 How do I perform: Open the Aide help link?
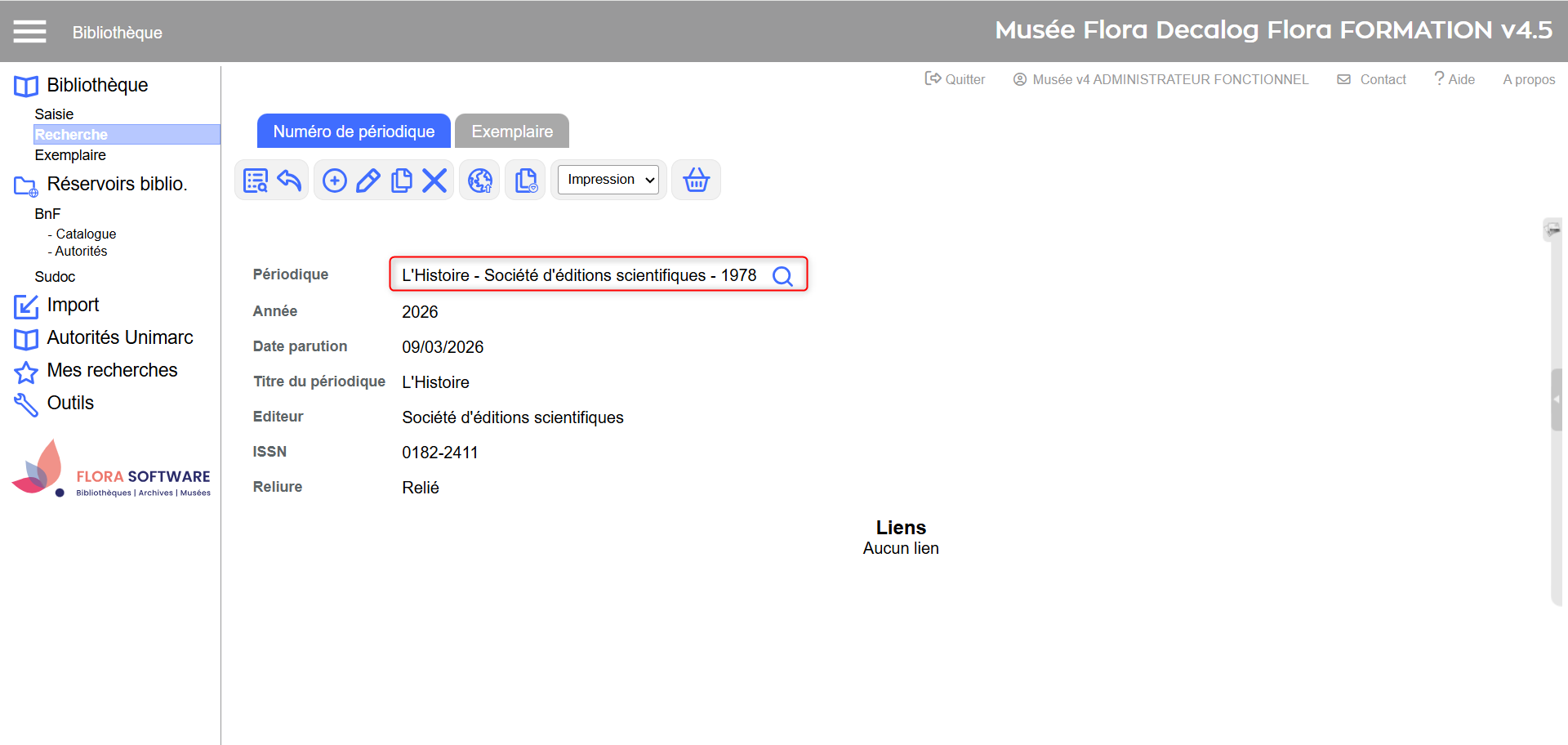1454,79
